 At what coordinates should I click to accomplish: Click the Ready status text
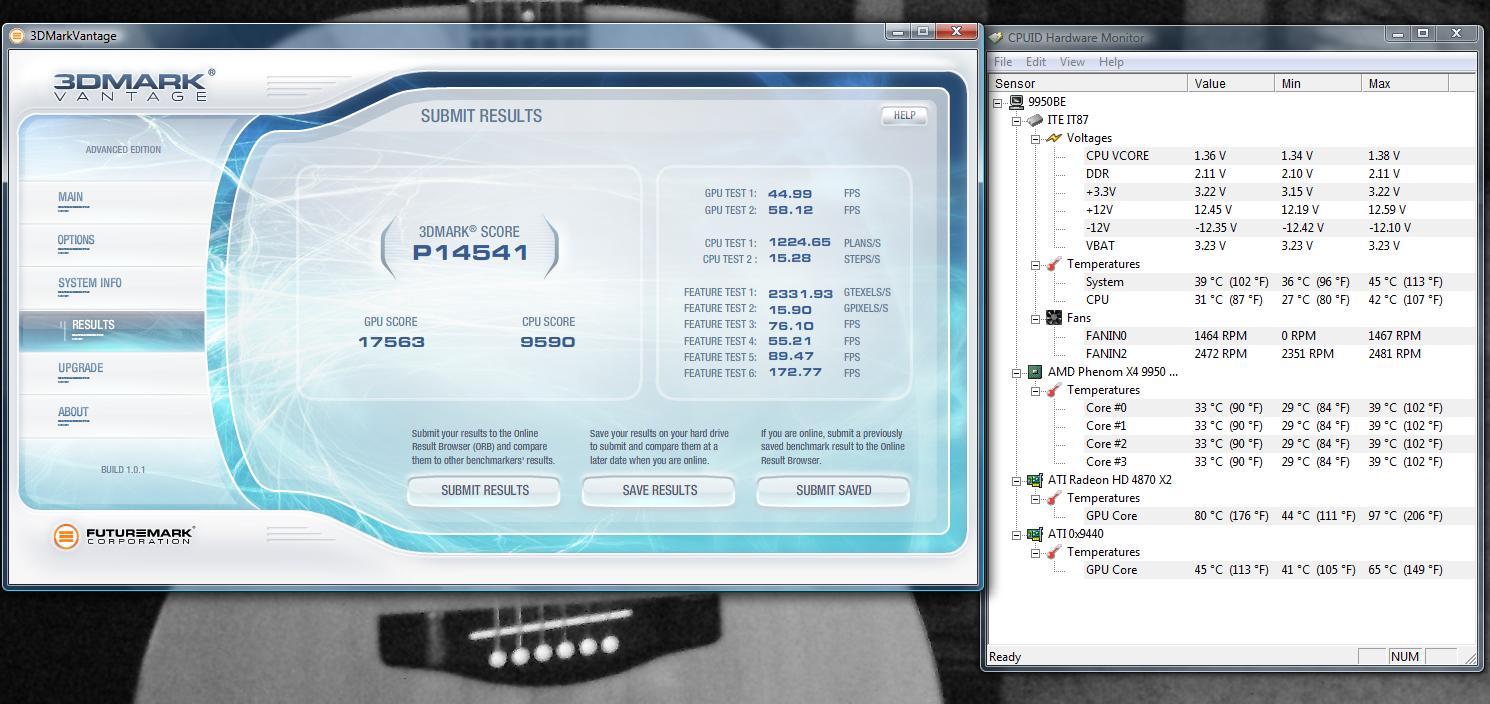(x=1005, y=657)
